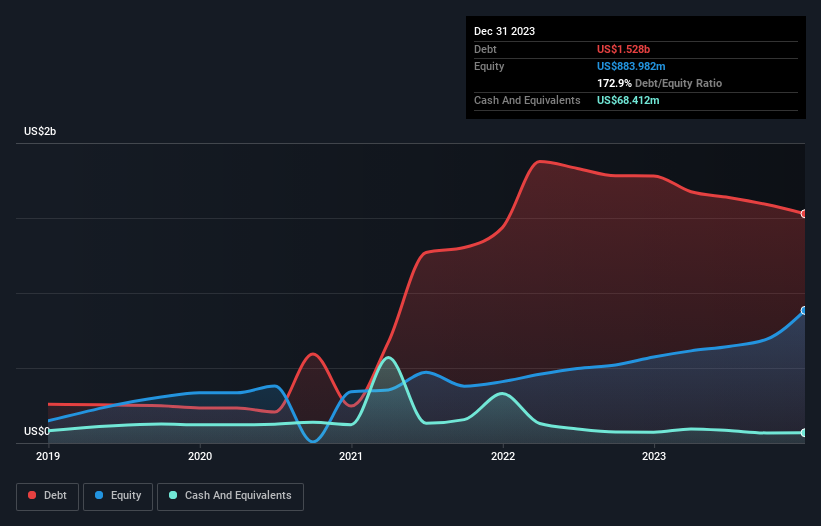
Task: Select the 2019 x-axis label
Action: coord(48,456)
